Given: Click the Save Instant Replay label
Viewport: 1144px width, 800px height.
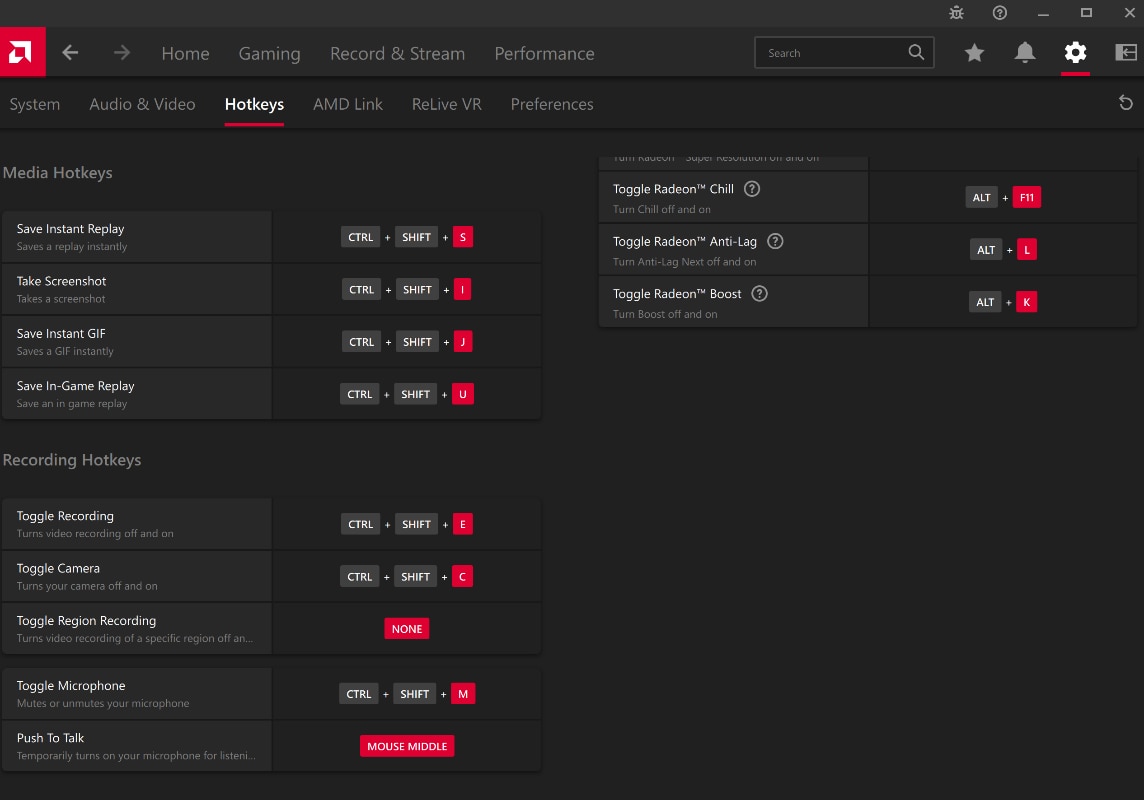Looking at the screenshot, I should (71, 229).
